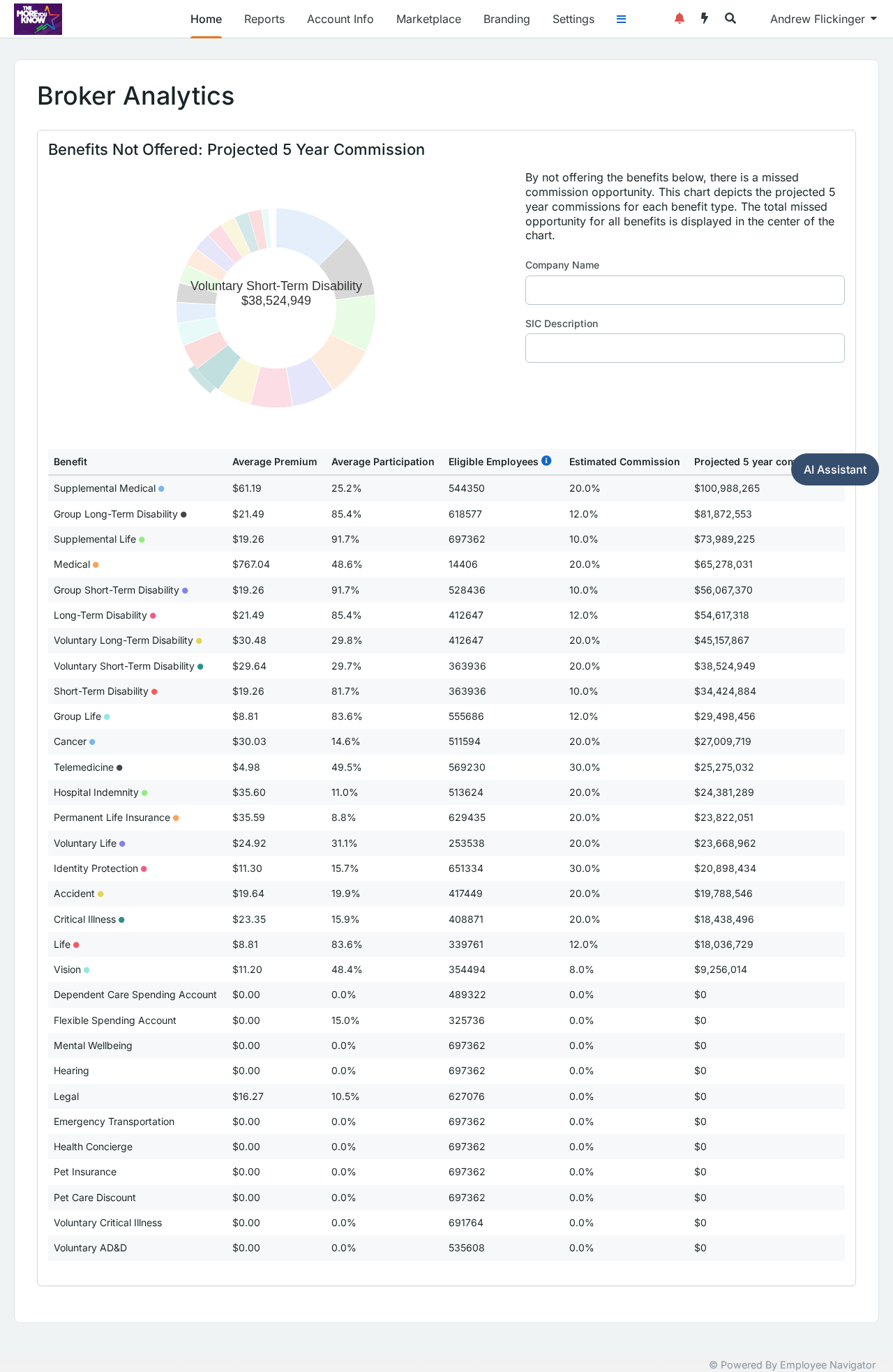
Task: Click the notification bell icon
Action: point(680,19)
